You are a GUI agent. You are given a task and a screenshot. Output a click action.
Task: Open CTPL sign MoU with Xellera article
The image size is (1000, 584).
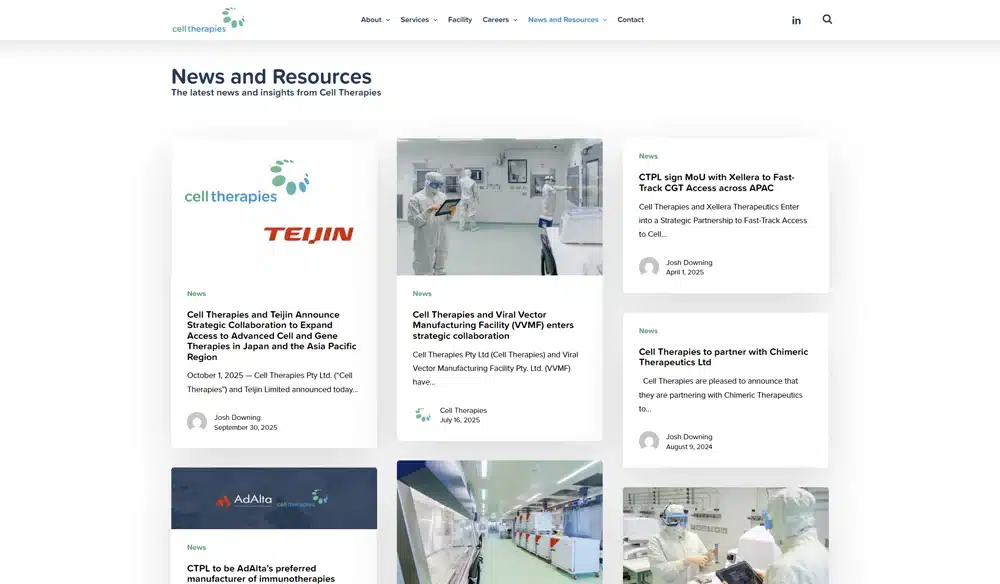pos(716,182)
